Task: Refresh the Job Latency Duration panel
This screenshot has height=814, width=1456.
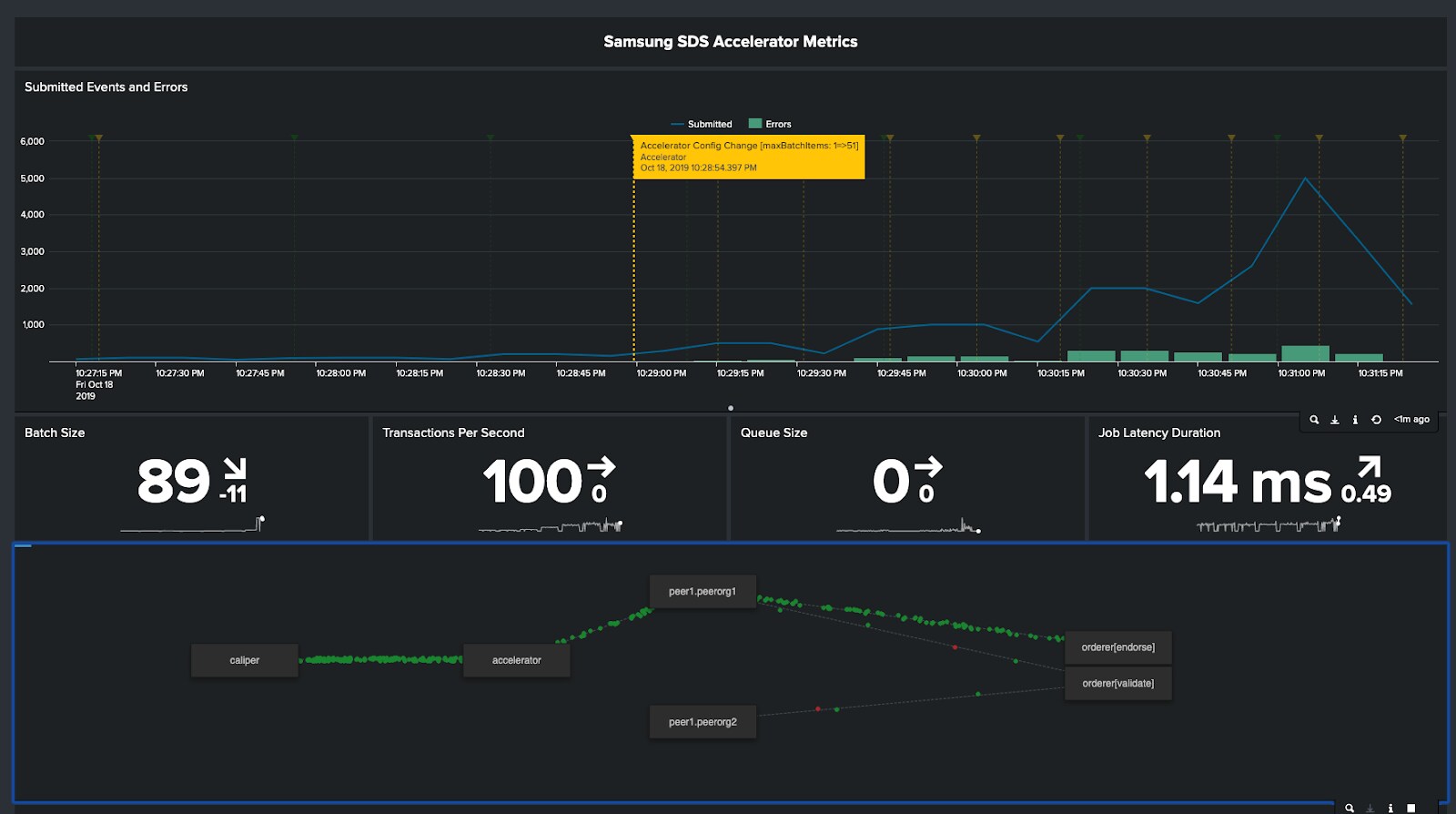Action: (x=1376, y=420)
